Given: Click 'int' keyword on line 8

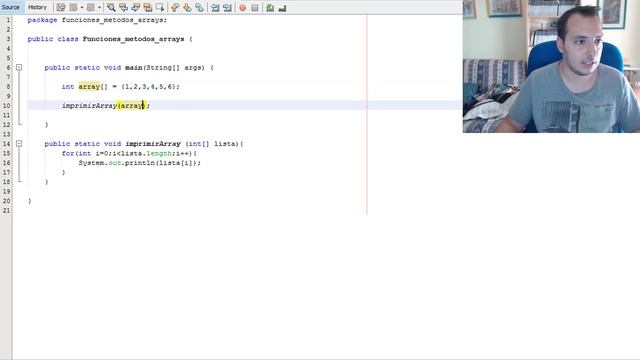Looking at the screenshot, I should (x=68, y=87).
